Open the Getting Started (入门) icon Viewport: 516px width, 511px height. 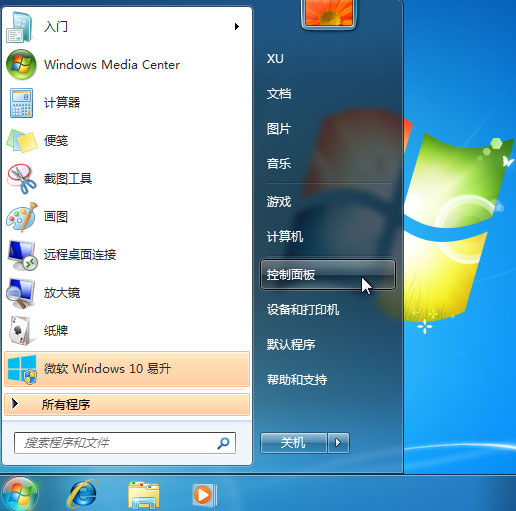click(x=20, y=27)
